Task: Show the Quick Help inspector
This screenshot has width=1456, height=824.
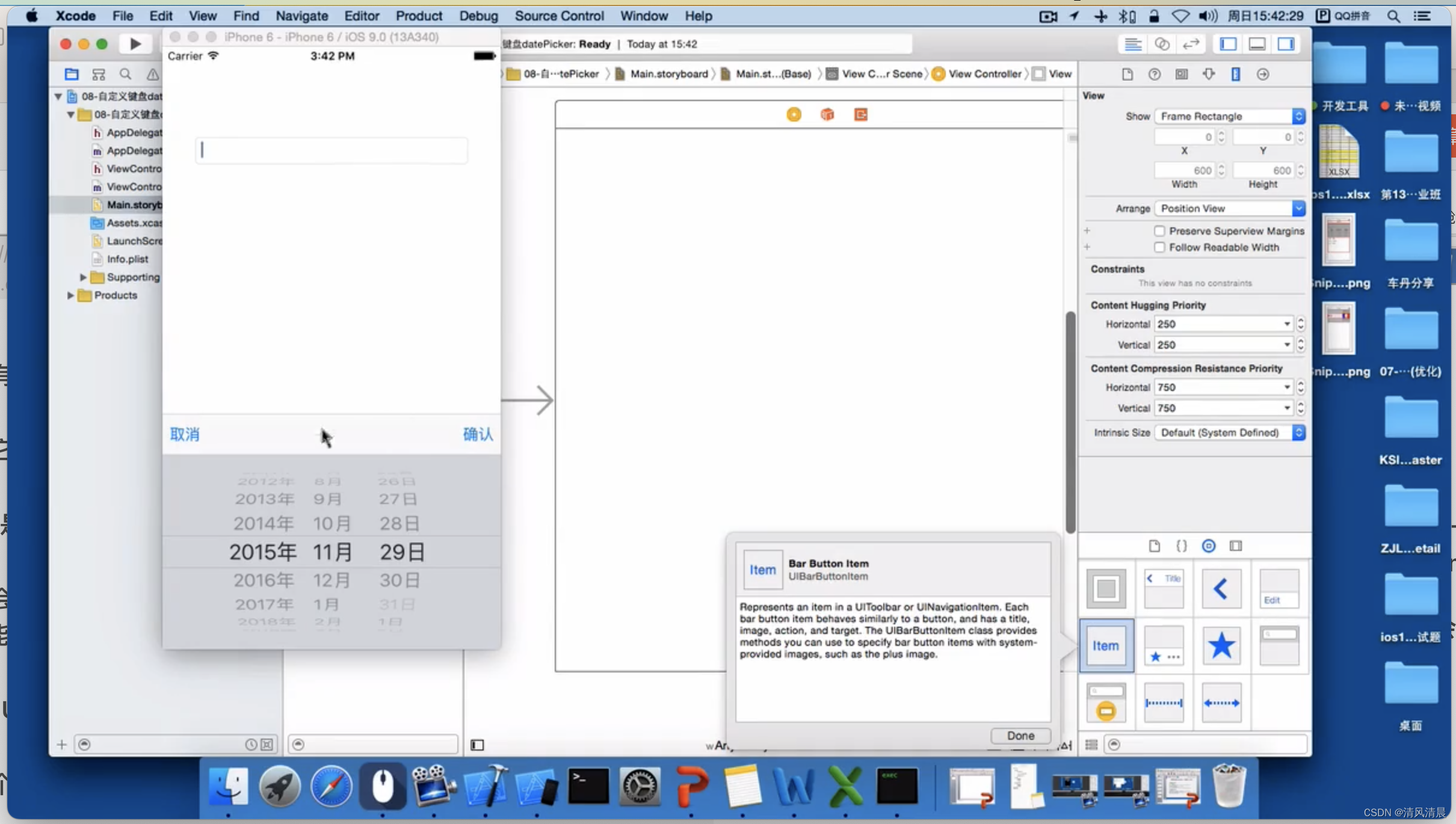Action: click(1154, 74)
